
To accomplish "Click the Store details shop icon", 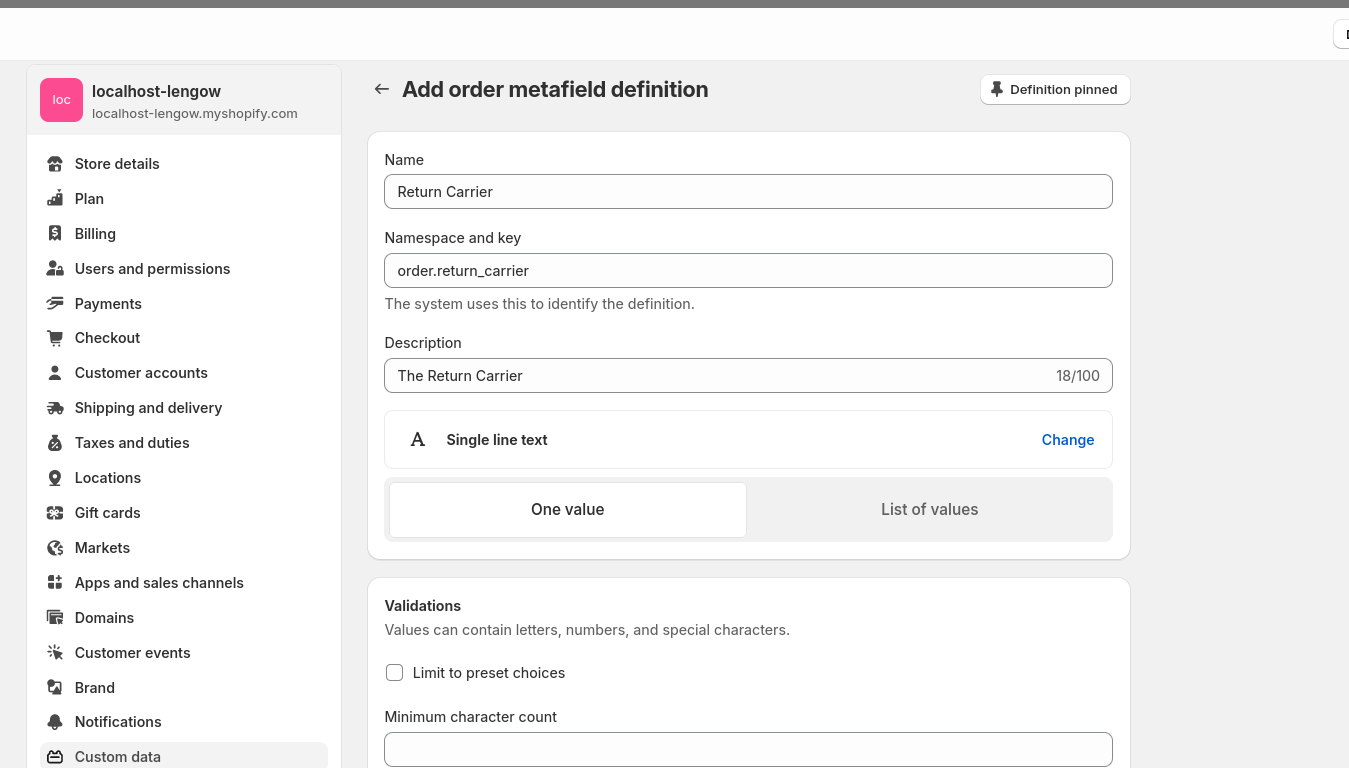I will click(55, 164).
